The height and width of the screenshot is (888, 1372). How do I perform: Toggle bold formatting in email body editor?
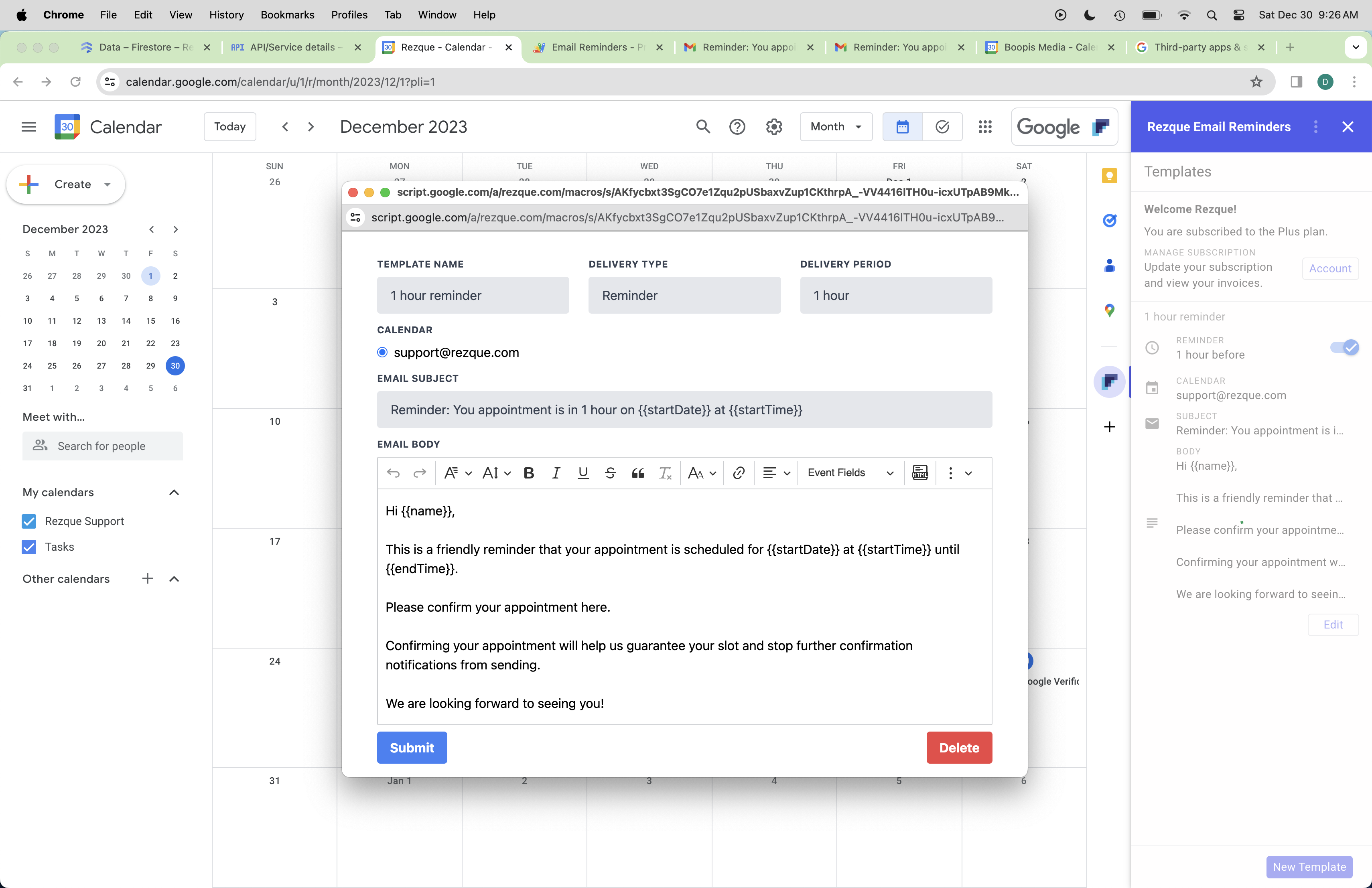529,473
